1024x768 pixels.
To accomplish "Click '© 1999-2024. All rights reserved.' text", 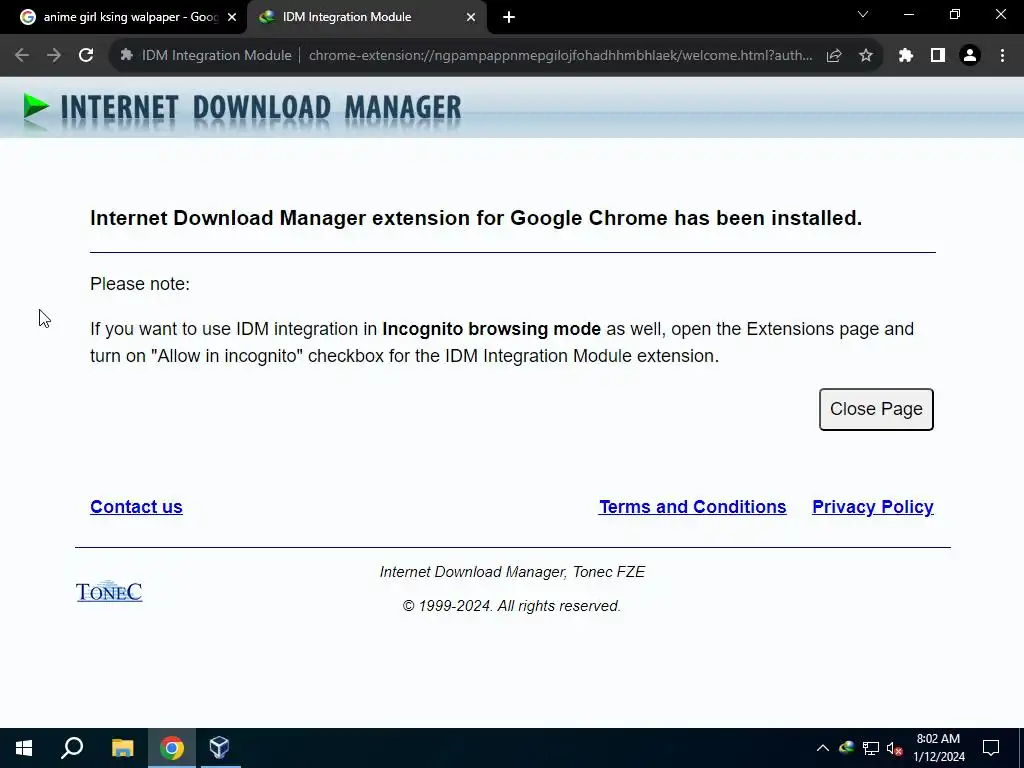I will click(511, 606).
